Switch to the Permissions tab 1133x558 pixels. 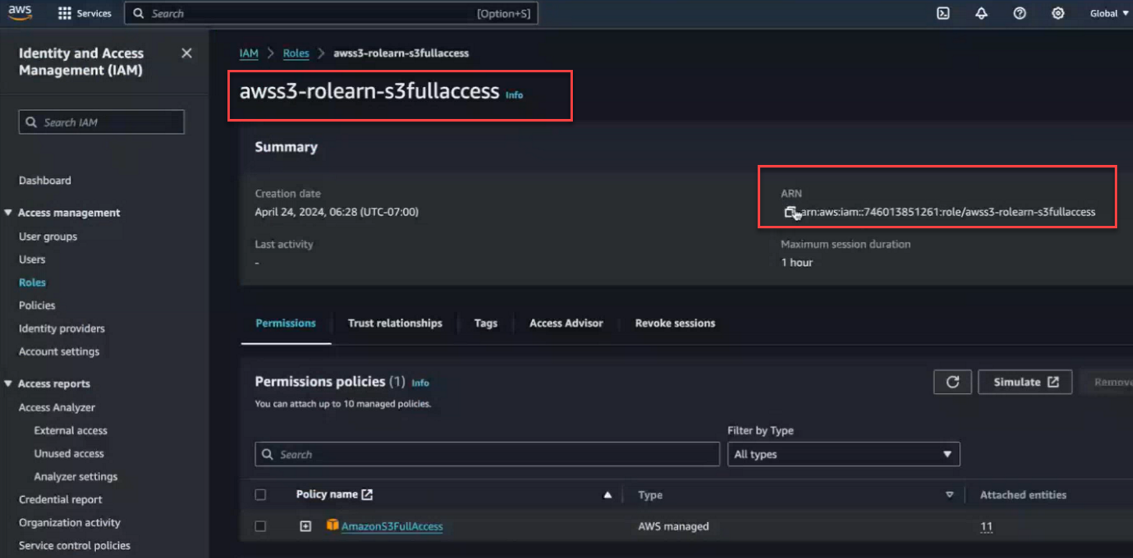click(285, 323)
